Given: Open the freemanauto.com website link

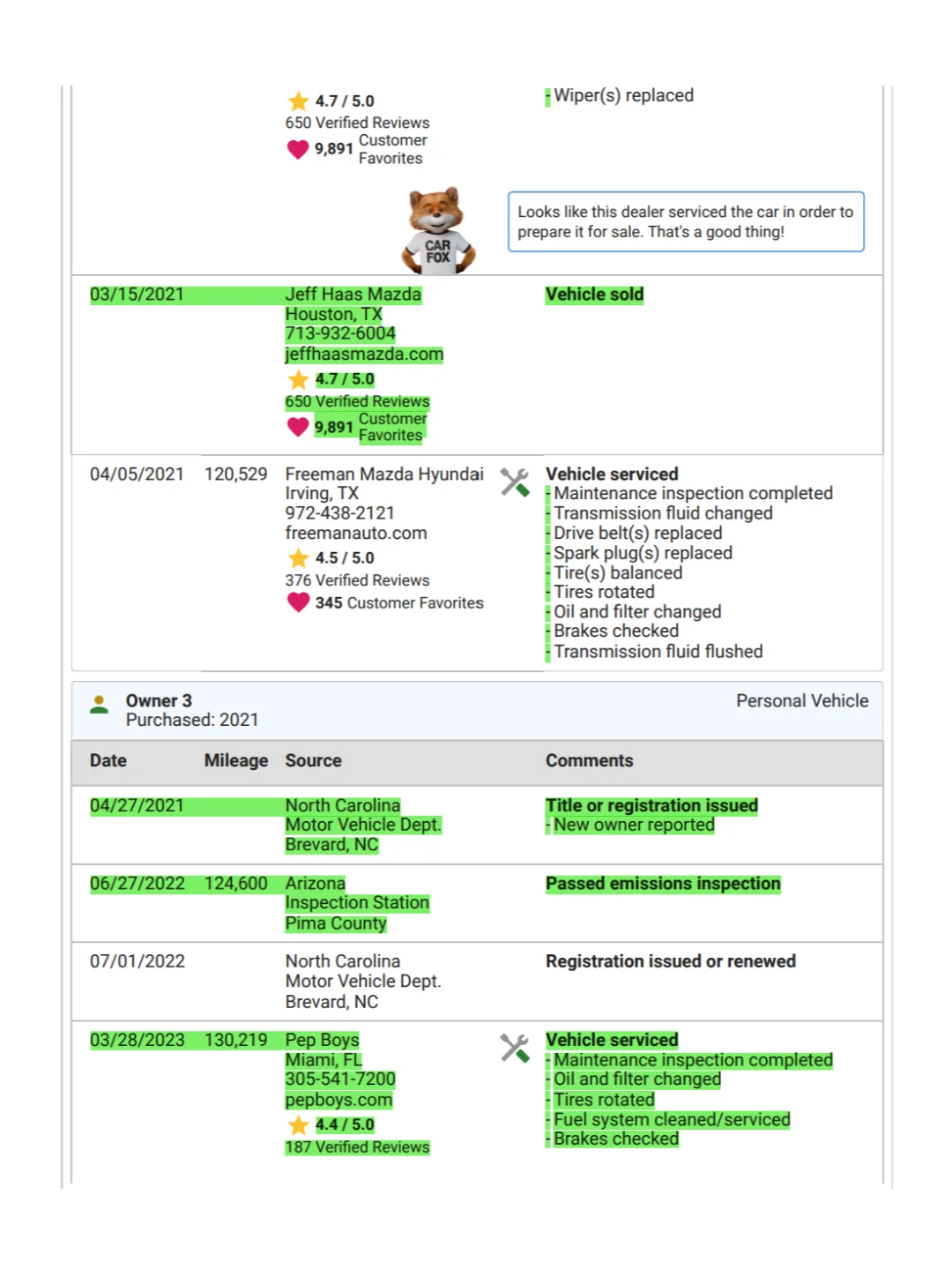Looking at the screenshot, I should pyautogui.click(x=356, y=534).
